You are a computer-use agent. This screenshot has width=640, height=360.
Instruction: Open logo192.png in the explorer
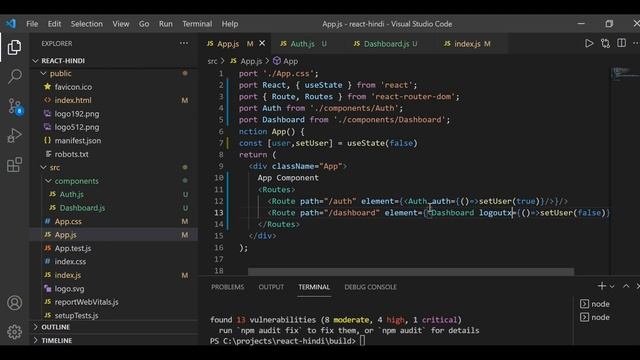(77, 114)
